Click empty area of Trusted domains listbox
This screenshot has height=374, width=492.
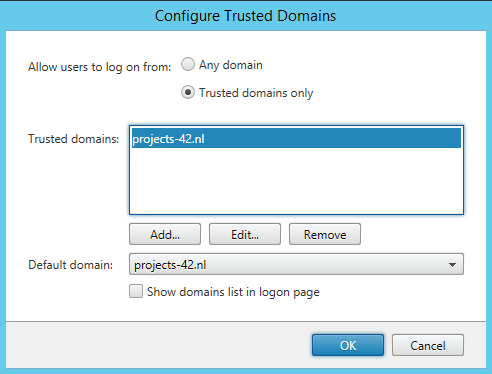[x=296, y=181]
